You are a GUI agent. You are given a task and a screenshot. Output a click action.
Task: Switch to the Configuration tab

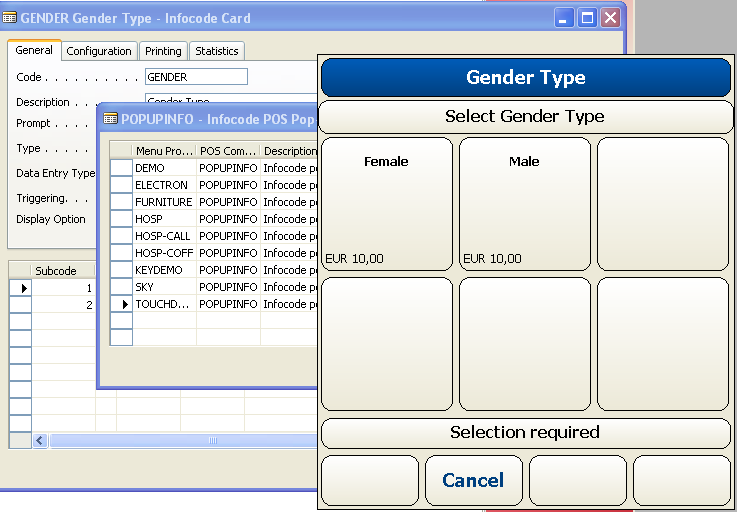click(x=98, y=51)
